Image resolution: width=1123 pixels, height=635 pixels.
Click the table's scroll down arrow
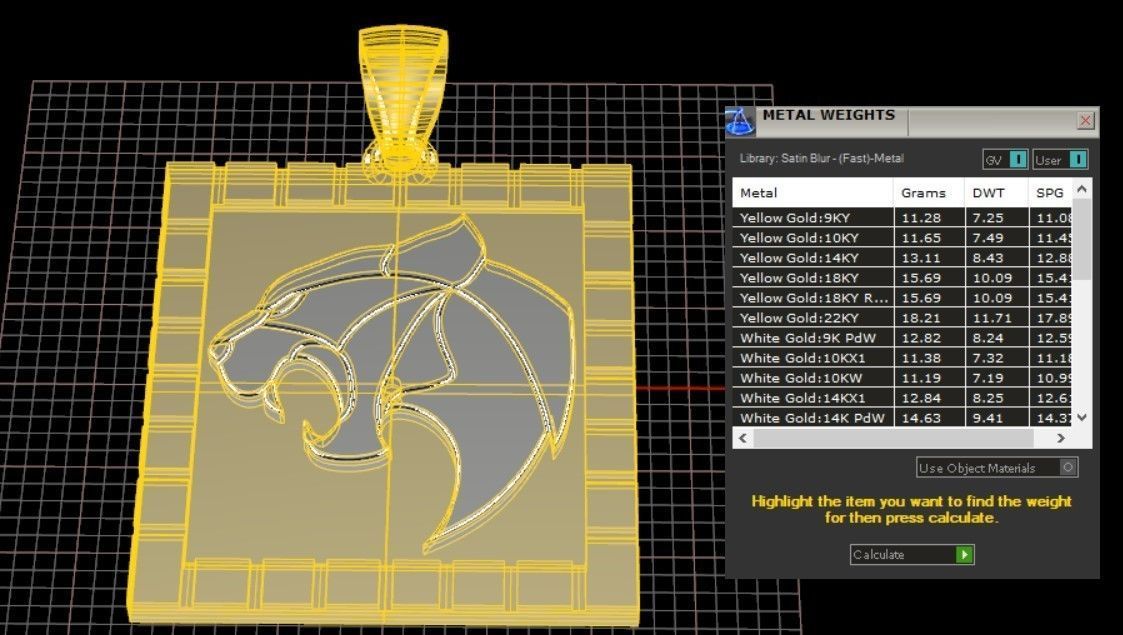1081,417
